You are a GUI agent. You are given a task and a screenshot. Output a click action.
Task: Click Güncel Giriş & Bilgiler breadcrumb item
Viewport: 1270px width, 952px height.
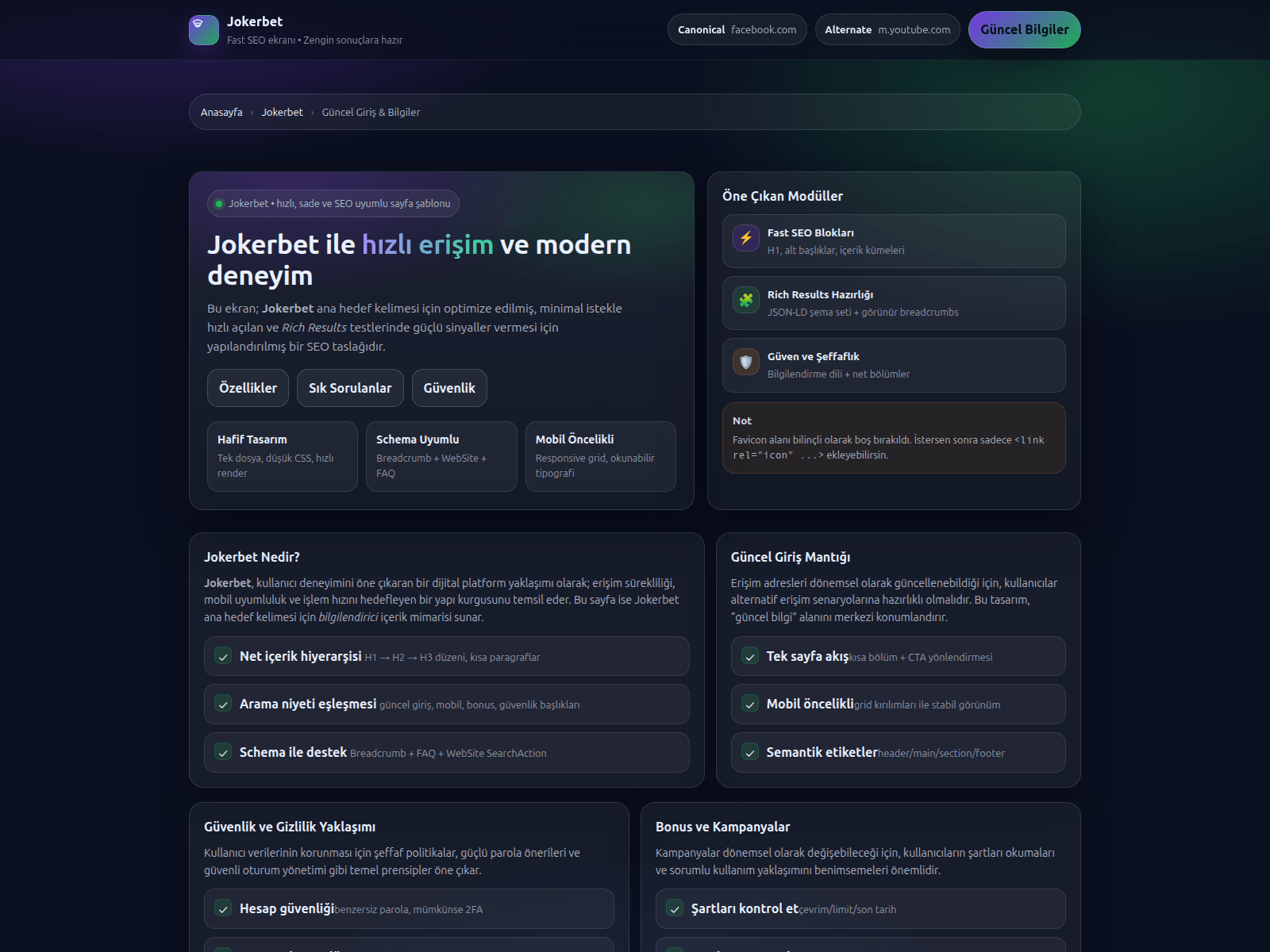371,113
